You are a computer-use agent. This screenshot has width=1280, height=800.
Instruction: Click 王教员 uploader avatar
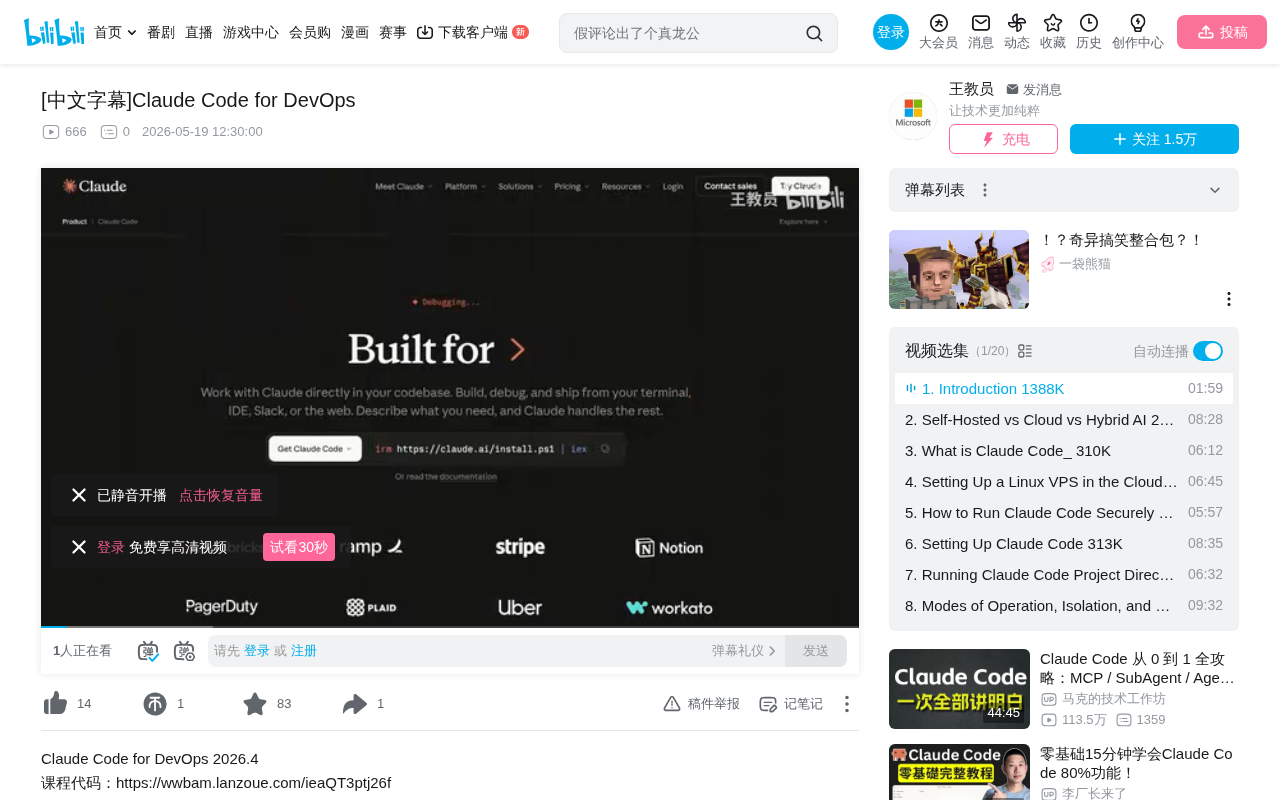pos(913,116)
